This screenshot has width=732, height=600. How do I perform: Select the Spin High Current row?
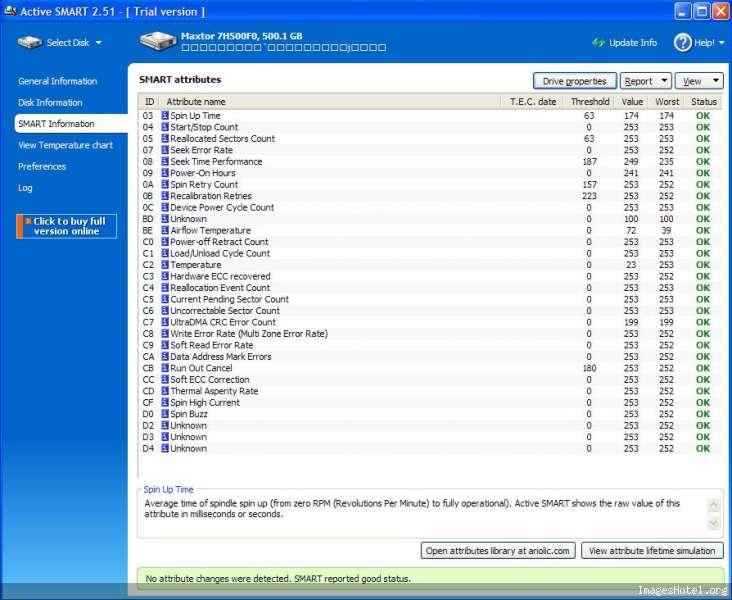tap(429, 402)
